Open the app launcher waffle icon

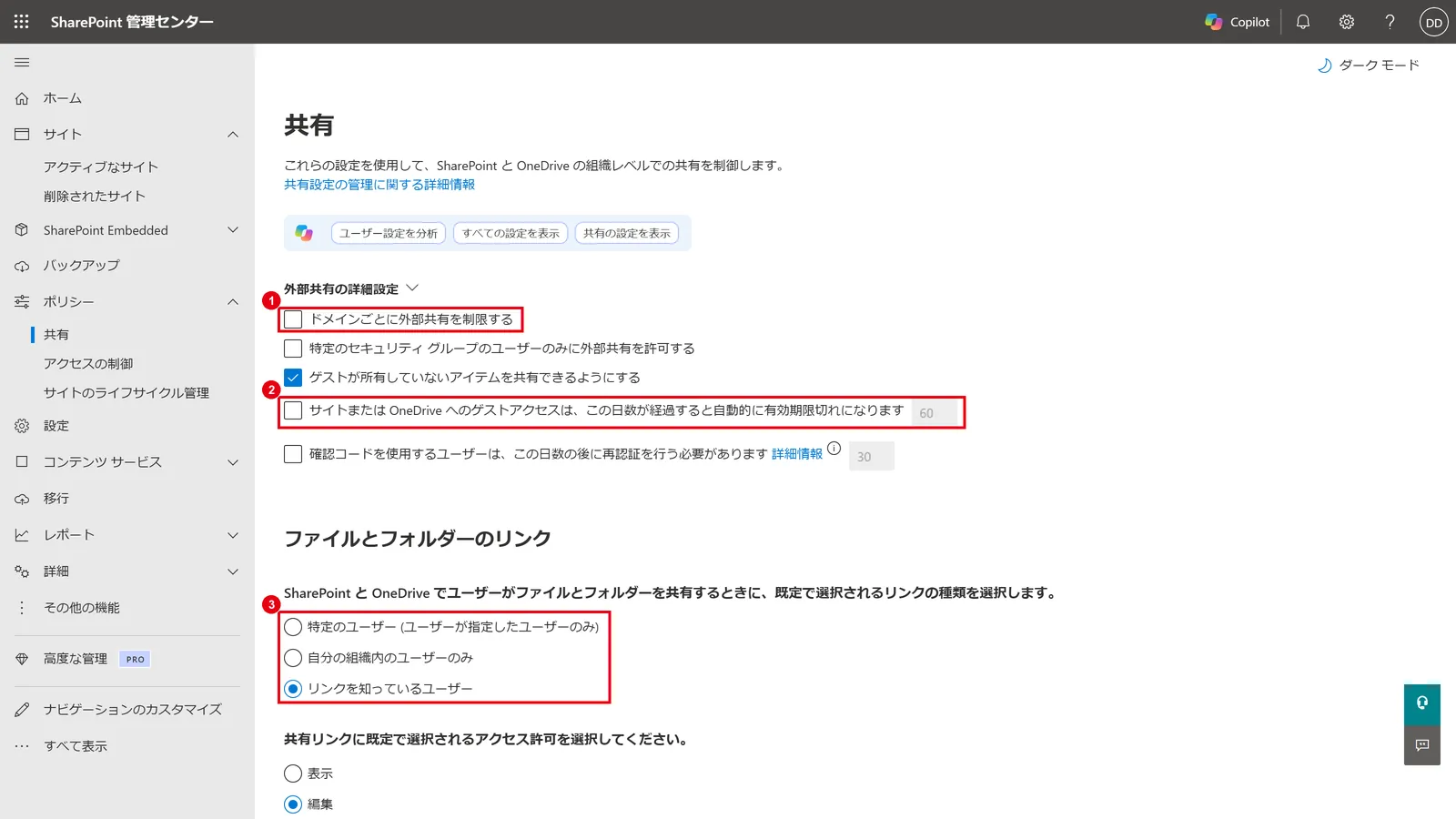click(x=22, y=22)
